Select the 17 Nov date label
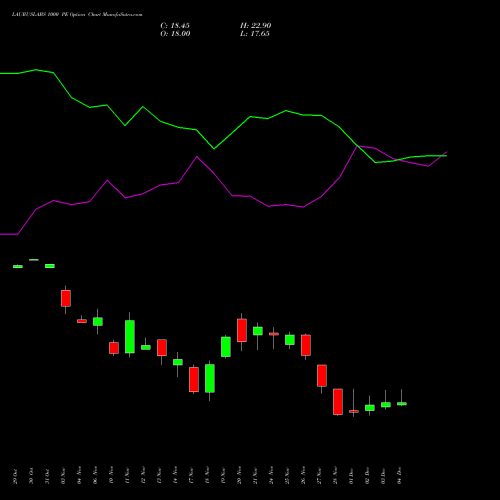This screenshot has height=500, width=500. click(x=191, y=476)
